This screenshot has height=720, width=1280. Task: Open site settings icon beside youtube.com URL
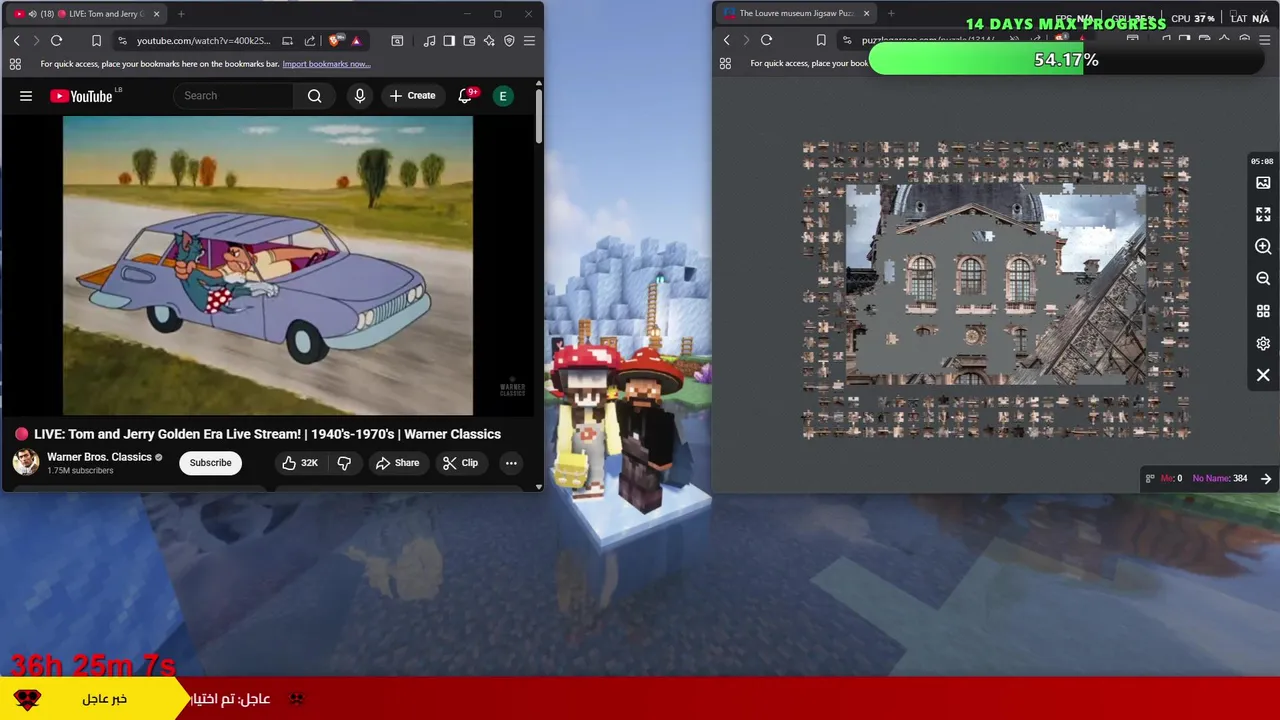pyautogui.click(x=122, y=41)
